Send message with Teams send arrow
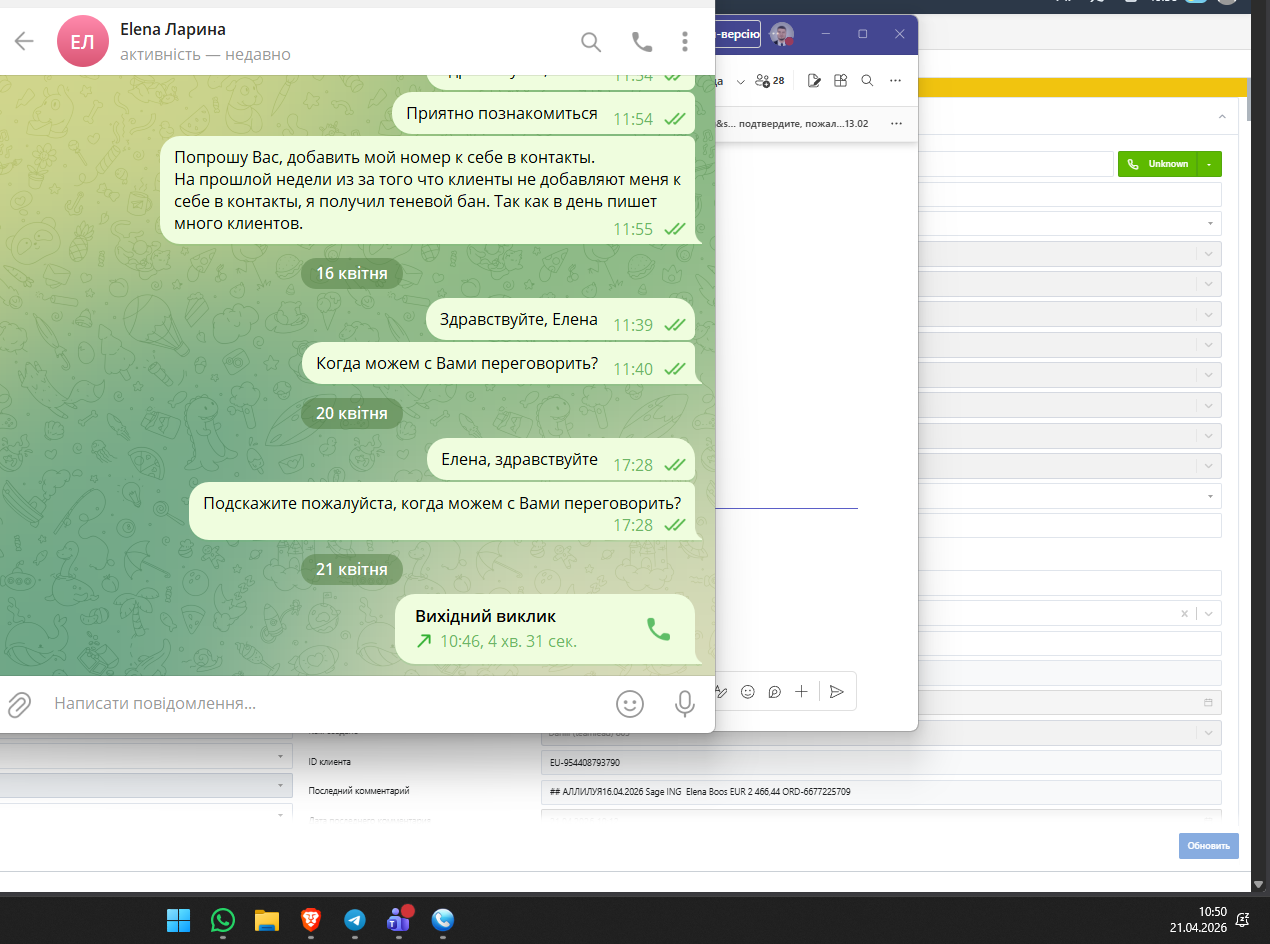Image resolution: width=1270 pixels, height=944 pixels. pos(837,691)
